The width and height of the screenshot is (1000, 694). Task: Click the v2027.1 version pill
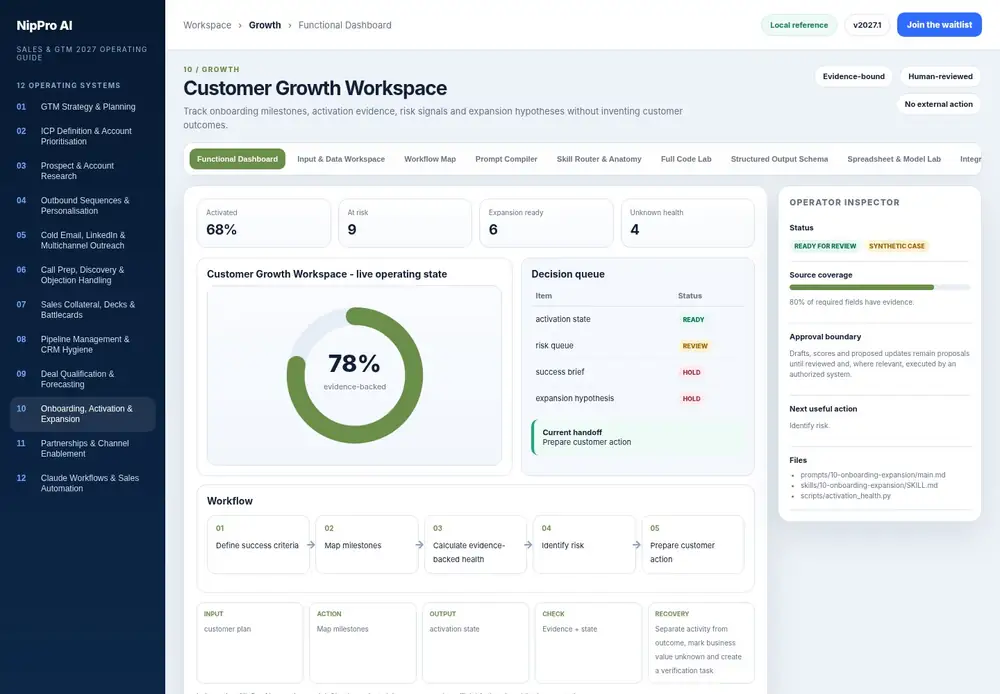[x=867, y=25]
